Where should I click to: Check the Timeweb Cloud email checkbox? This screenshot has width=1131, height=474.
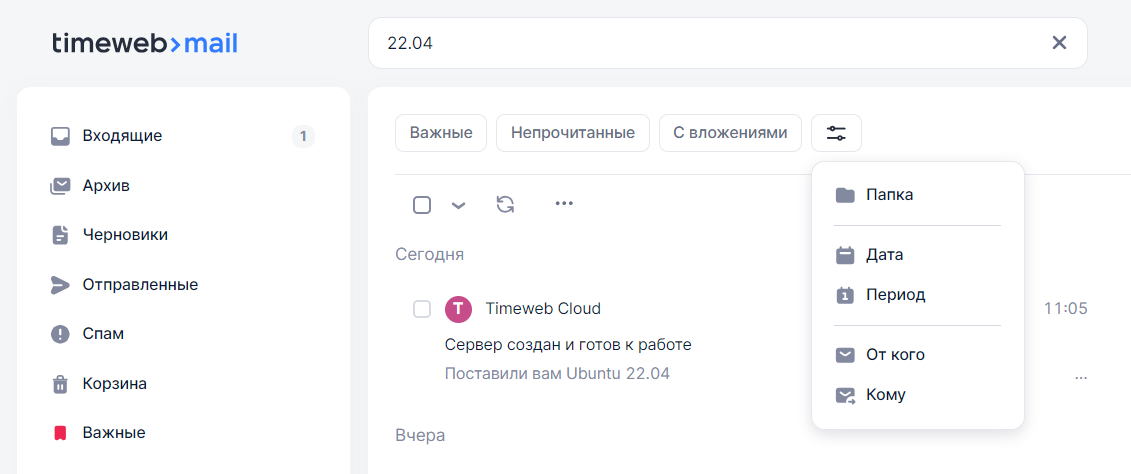point(422,309)
